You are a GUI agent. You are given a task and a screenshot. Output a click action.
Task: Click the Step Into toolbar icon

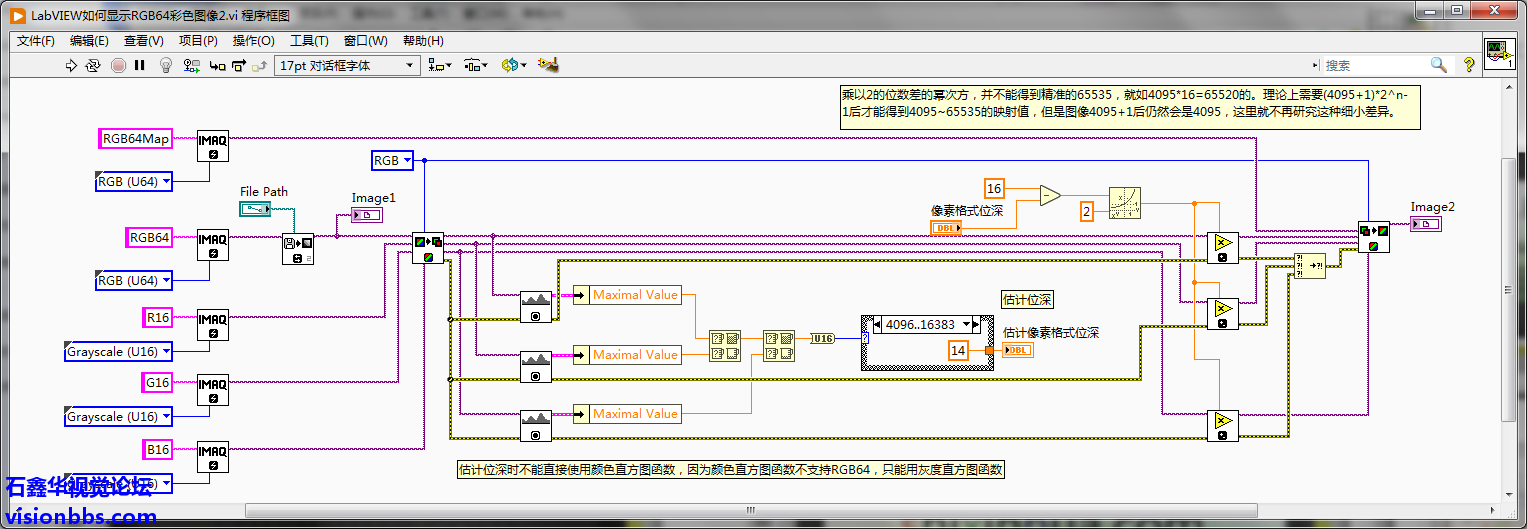pos(217,66)
